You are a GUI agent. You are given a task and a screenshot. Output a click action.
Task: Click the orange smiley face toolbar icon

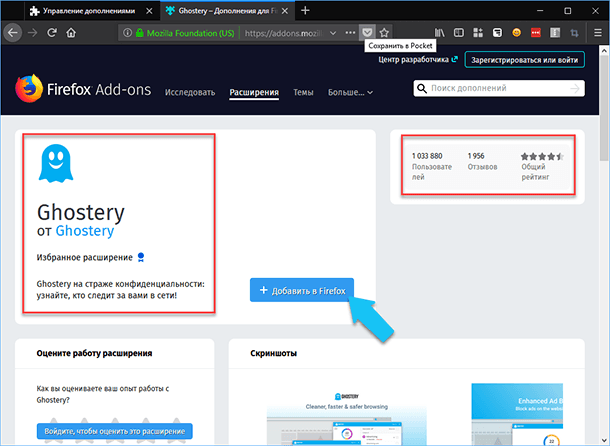tap(516, 33)
